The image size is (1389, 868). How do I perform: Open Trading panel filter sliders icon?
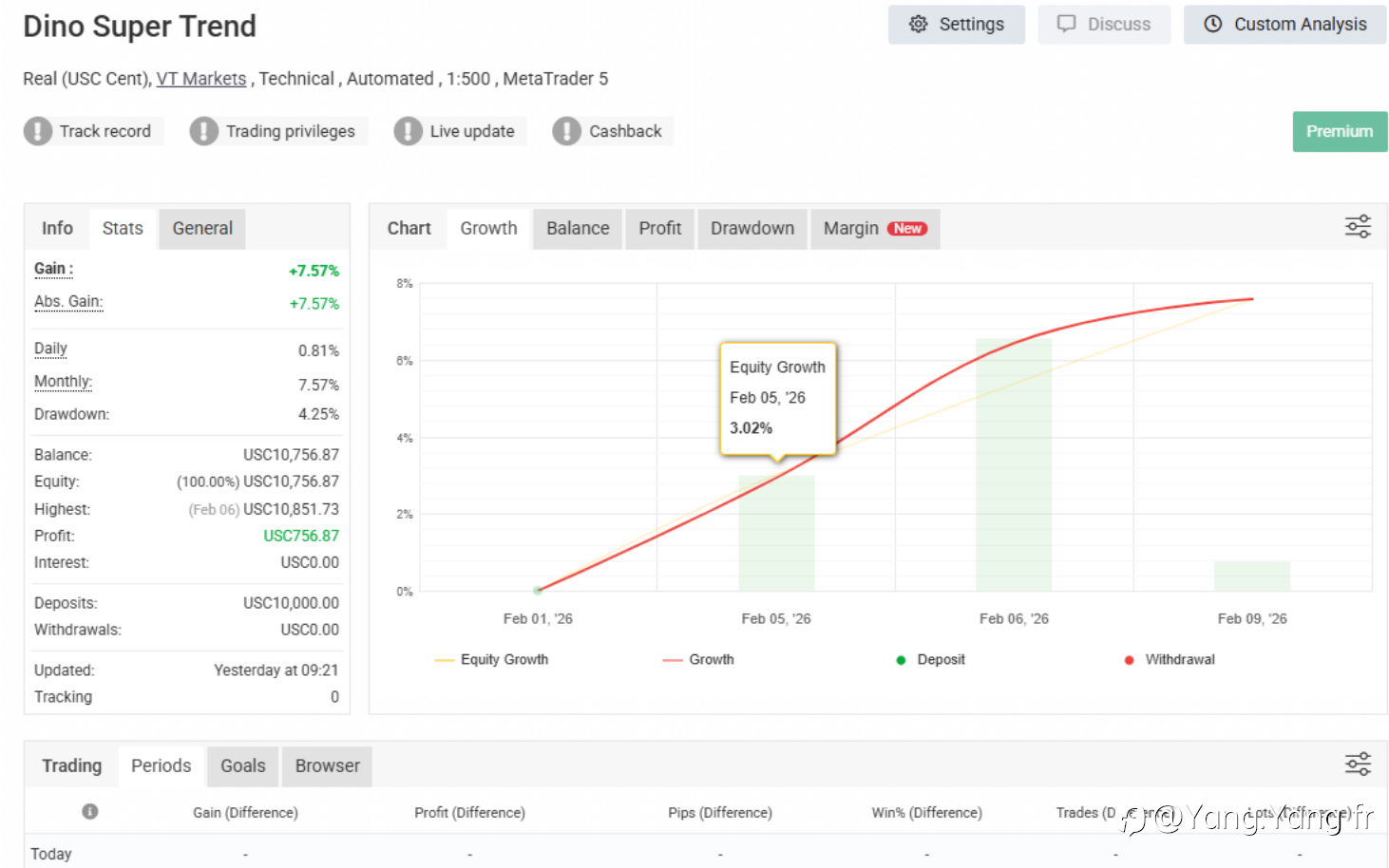click(x=1358, y=764)
